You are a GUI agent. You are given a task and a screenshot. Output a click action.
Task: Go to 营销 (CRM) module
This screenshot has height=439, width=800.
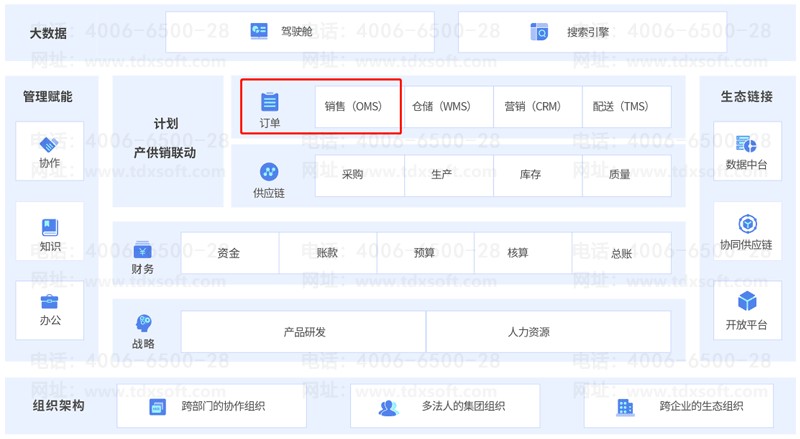pos(533,107)
